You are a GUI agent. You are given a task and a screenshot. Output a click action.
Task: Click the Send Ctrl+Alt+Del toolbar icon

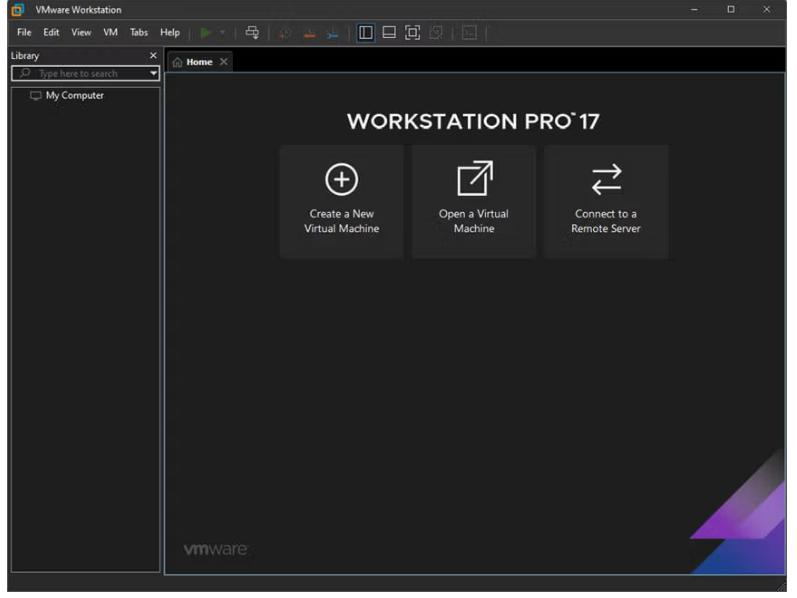(252, 33)
